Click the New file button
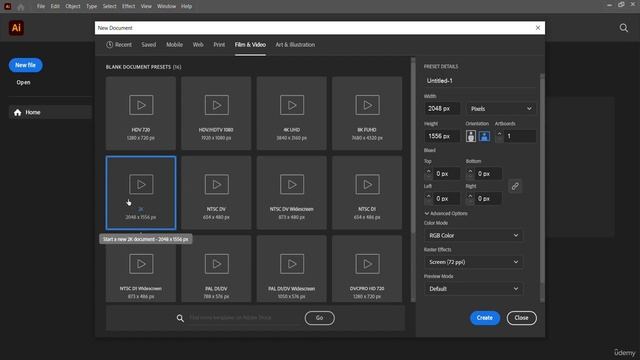Screen dimensions: 640x360 25,65
